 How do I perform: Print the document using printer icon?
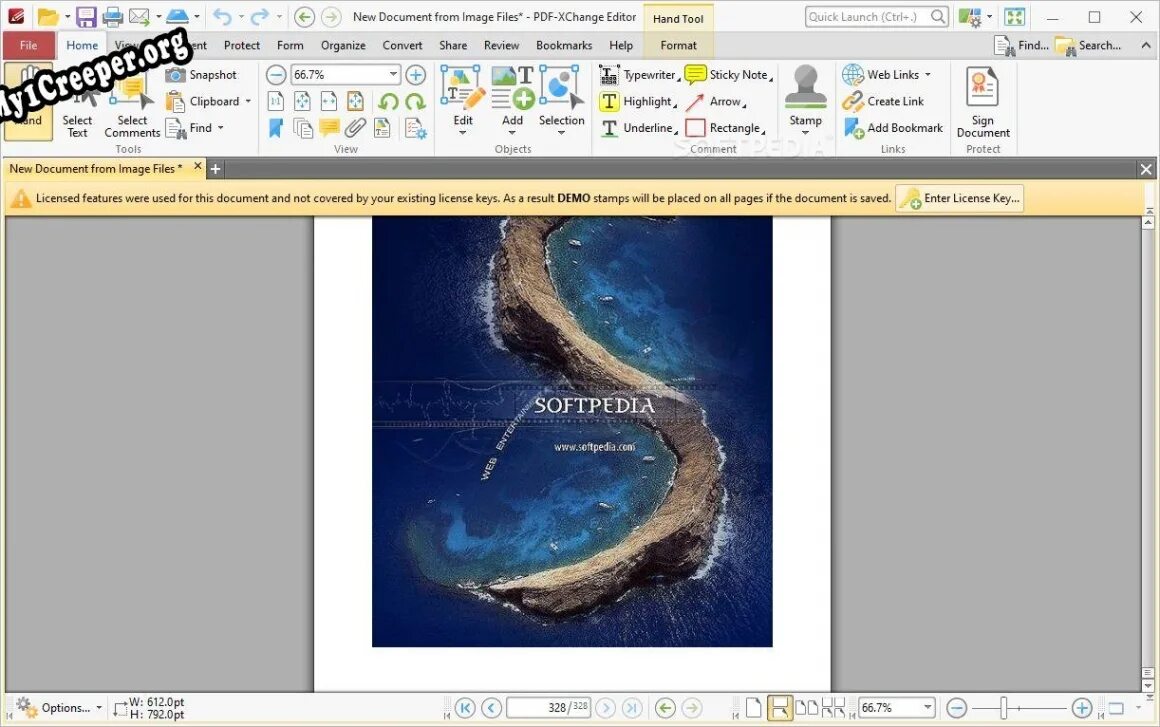(x=112, y=16)
